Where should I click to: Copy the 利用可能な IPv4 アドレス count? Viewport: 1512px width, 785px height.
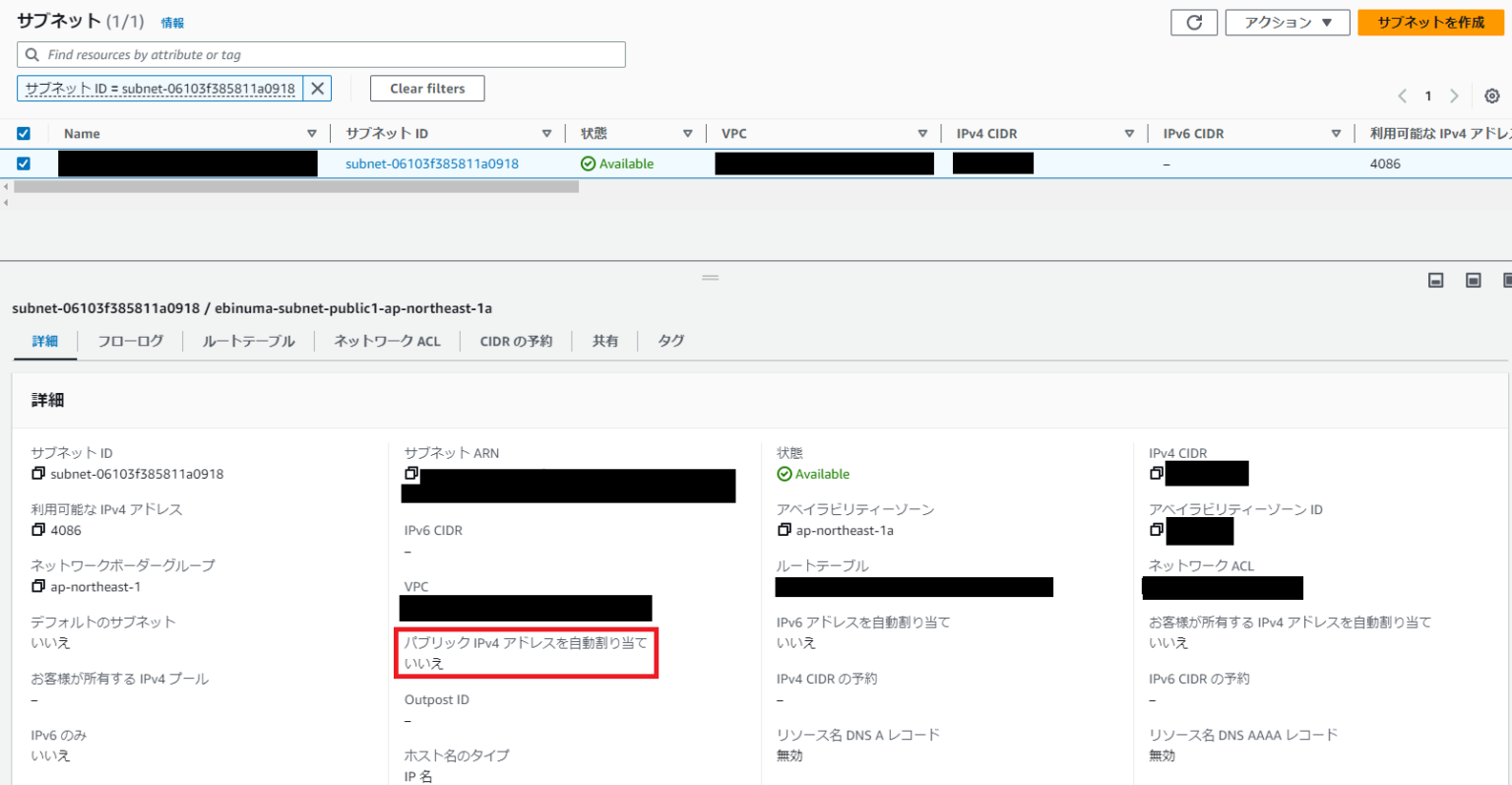[38, 530]
